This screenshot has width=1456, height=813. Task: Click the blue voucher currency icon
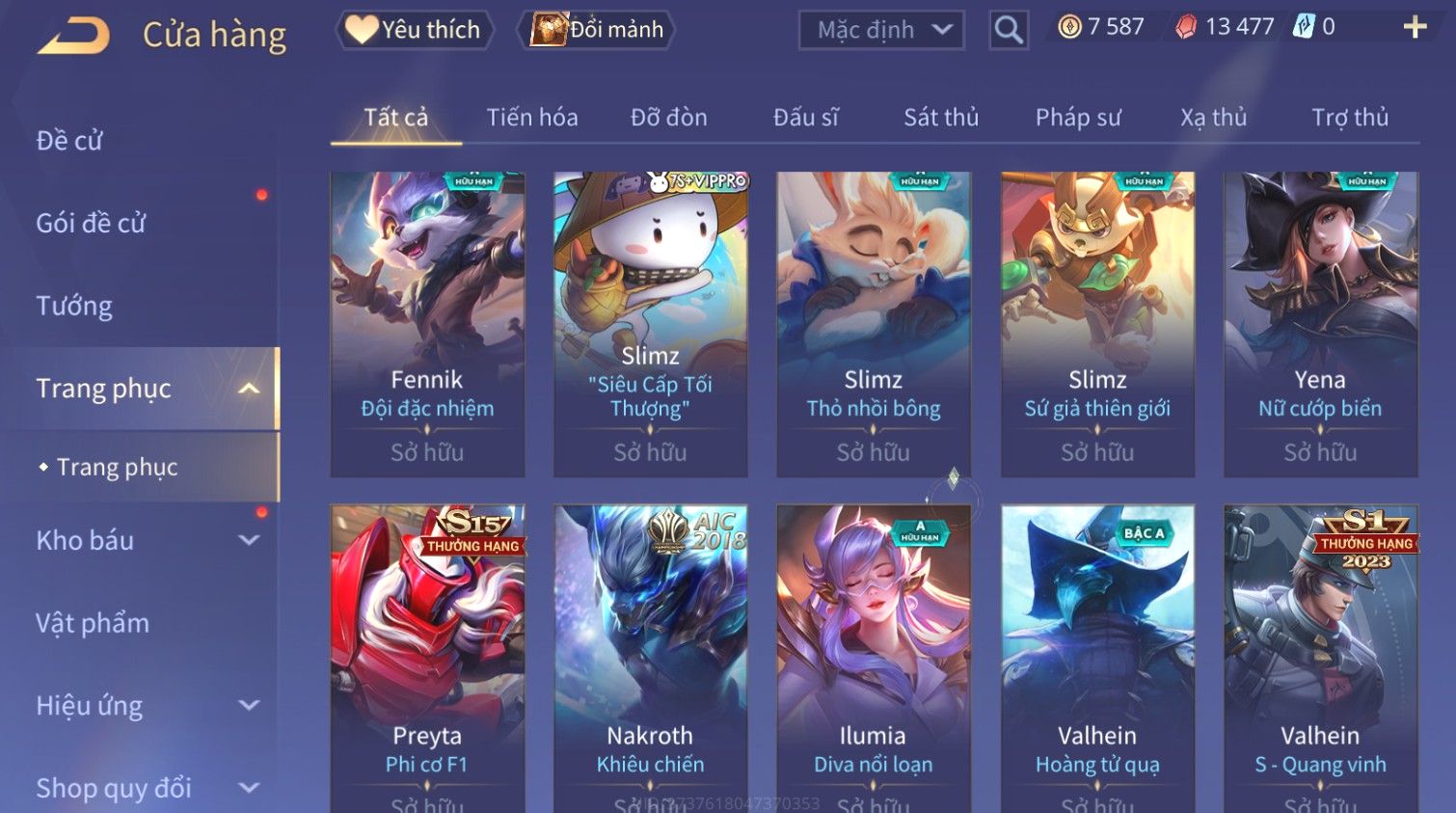1304,27
